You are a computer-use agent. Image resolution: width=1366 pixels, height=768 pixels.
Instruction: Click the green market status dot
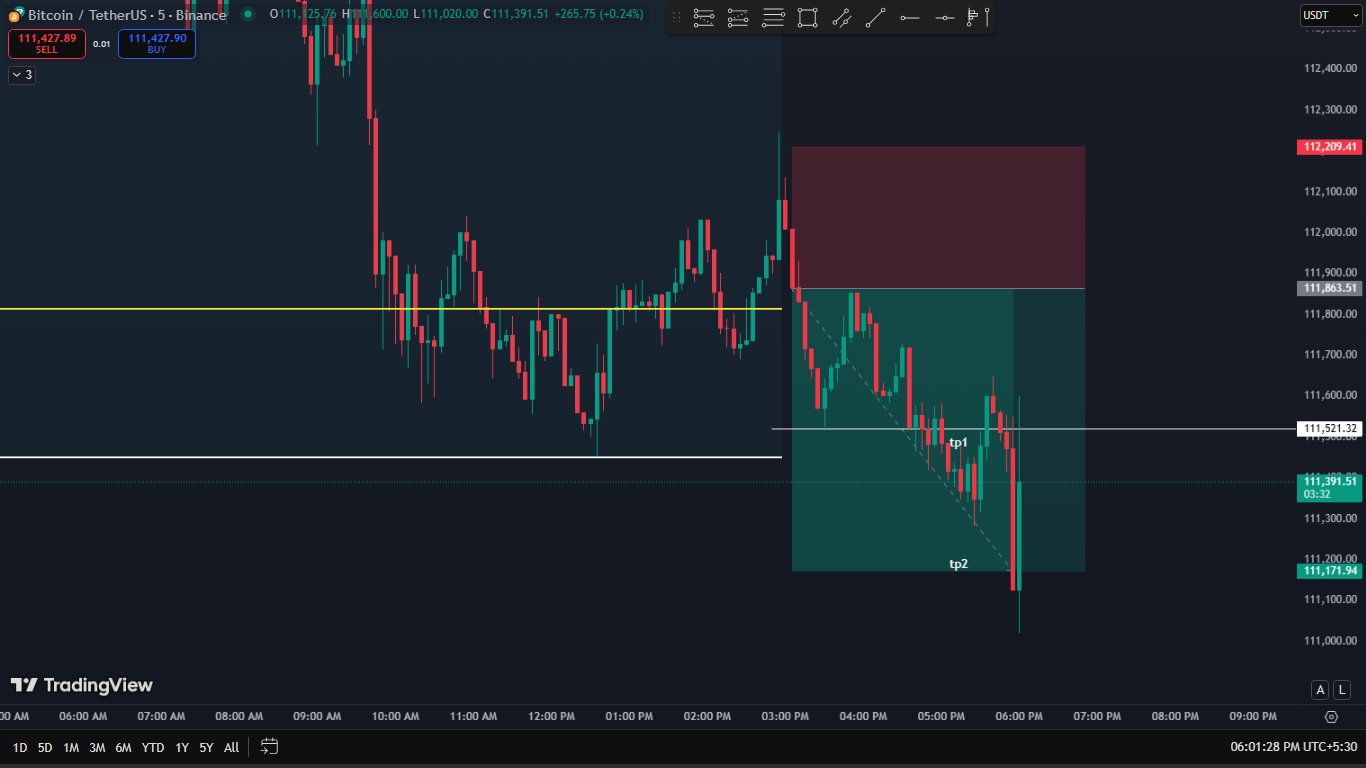247,14
